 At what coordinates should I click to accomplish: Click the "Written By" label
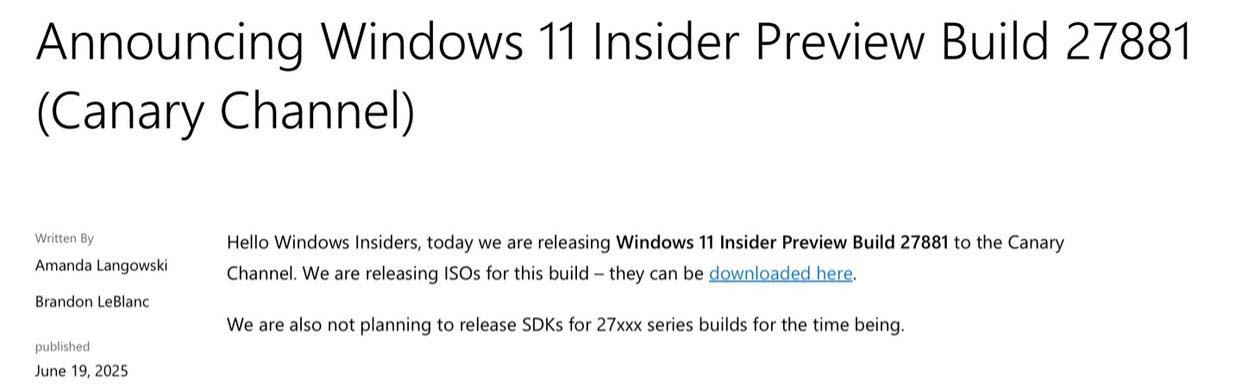[x=64, y=238]
